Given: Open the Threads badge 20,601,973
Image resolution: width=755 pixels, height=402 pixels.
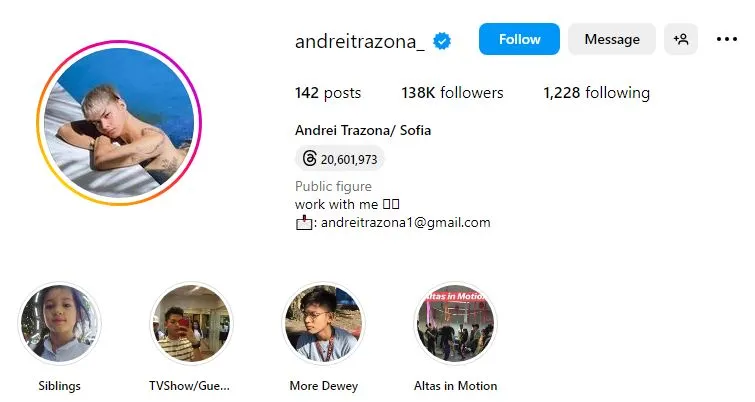Looking at the screenshot, I should [339, 159].
